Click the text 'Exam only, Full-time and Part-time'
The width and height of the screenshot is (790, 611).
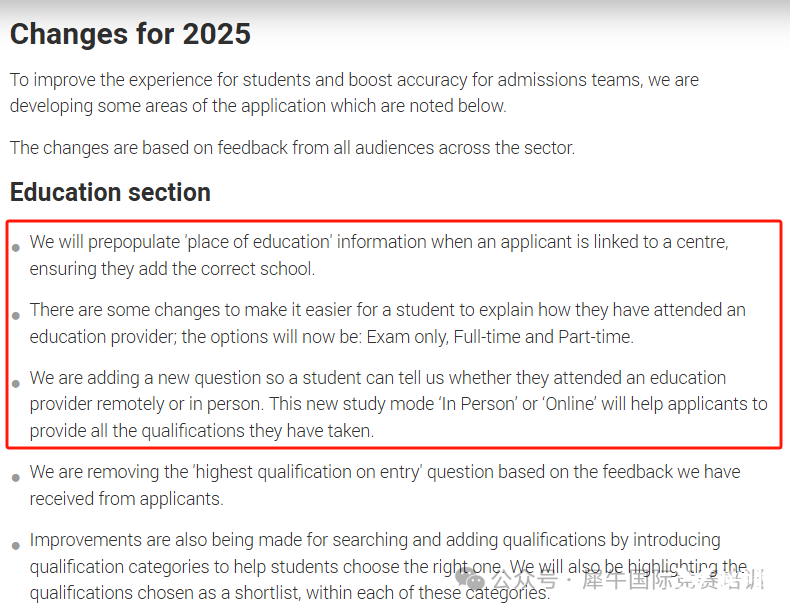(x=499, y=336)
